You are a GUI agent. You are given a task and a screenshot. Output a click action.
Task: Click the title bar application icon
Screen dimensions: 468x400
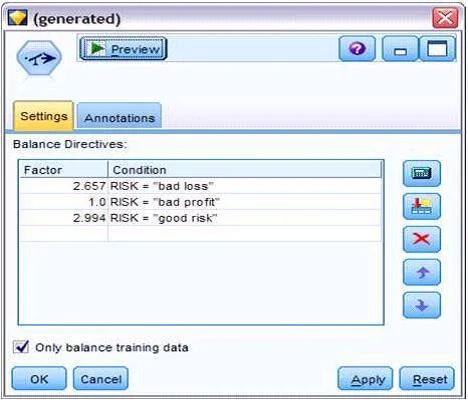coord(18,18)
